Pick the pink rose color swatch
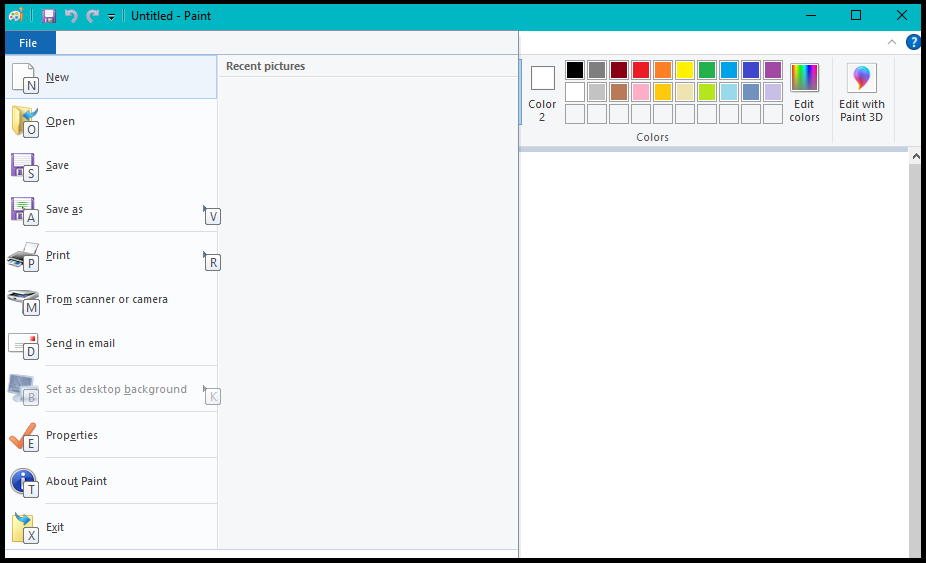The width and height of the screenshot is (926, 563). (x=641, y=92)
